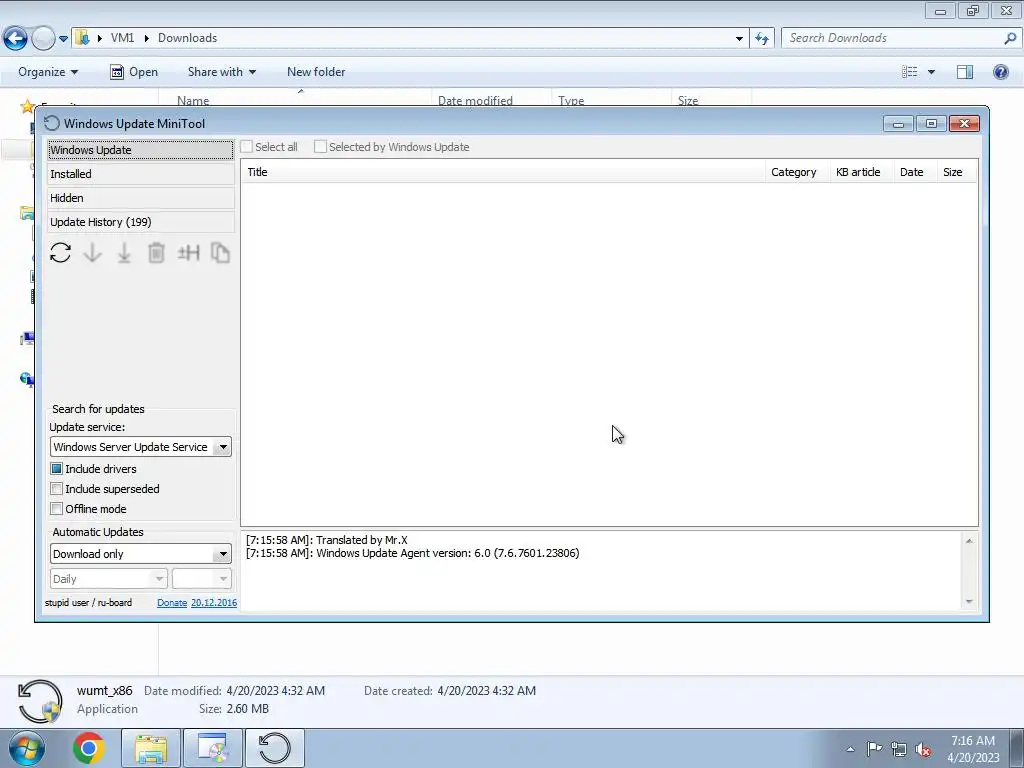Click the muted volume tray icon
The image size is (1024, 768).
pos(923,749)
